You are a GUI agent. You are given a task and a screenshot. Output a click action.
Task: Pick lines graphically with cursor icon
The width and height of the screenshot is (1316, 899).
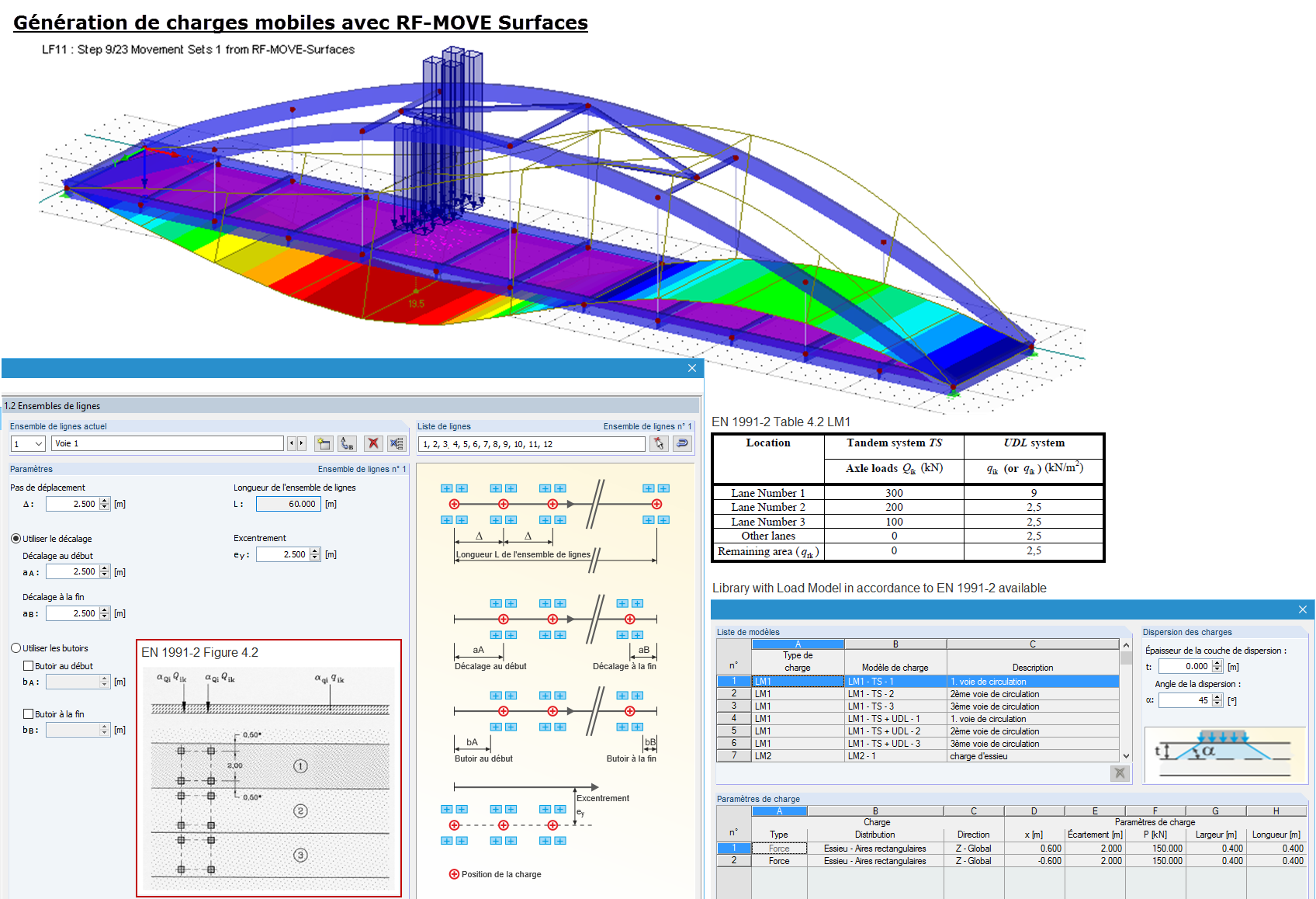[x=659, y=443]
